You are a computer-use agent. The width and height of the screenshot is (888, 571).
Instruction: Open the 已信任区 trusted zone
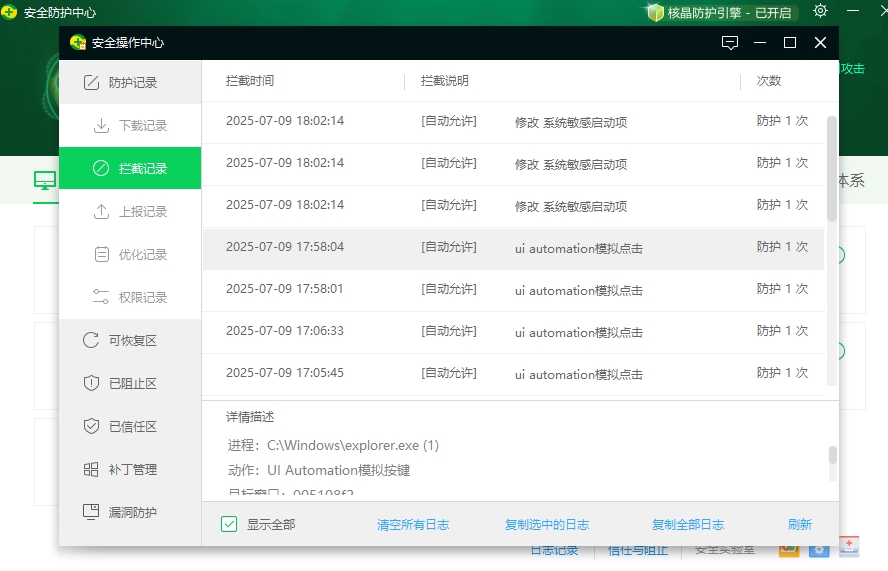pyautogui.click(x=132, y=427)
